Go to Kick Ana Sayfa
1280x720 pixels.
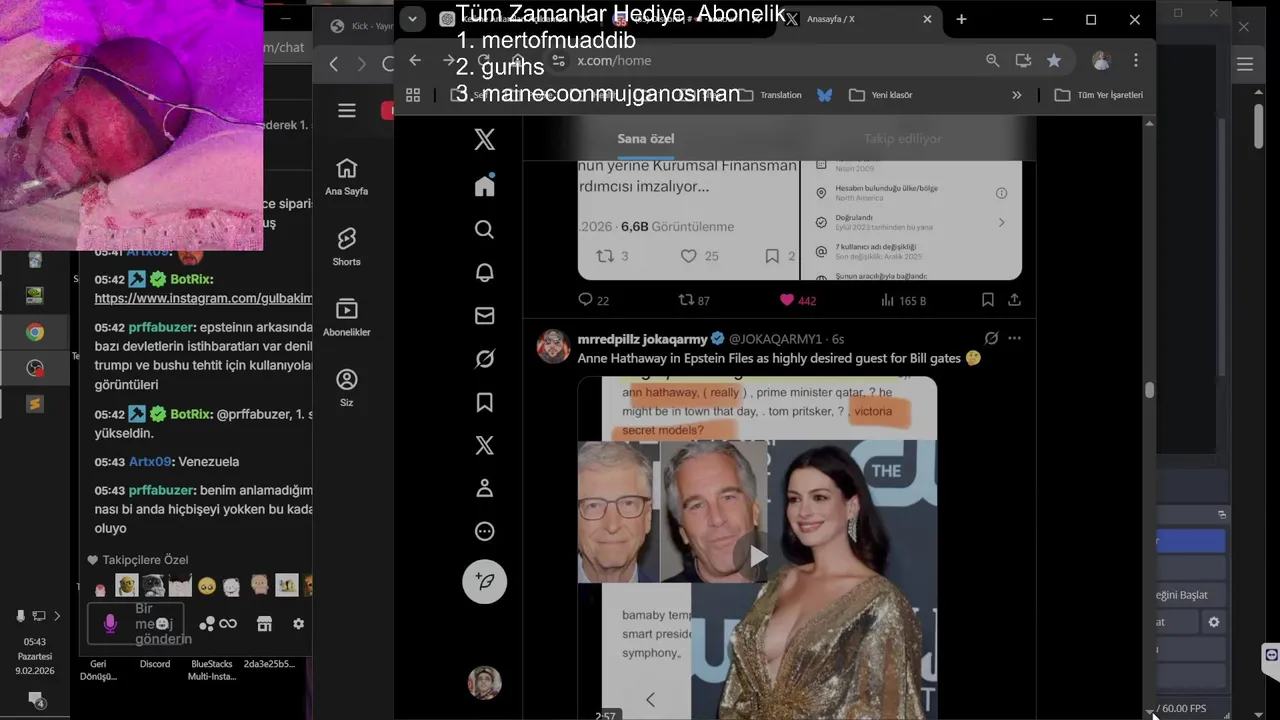pyautogui.click(x=347, y=176)
